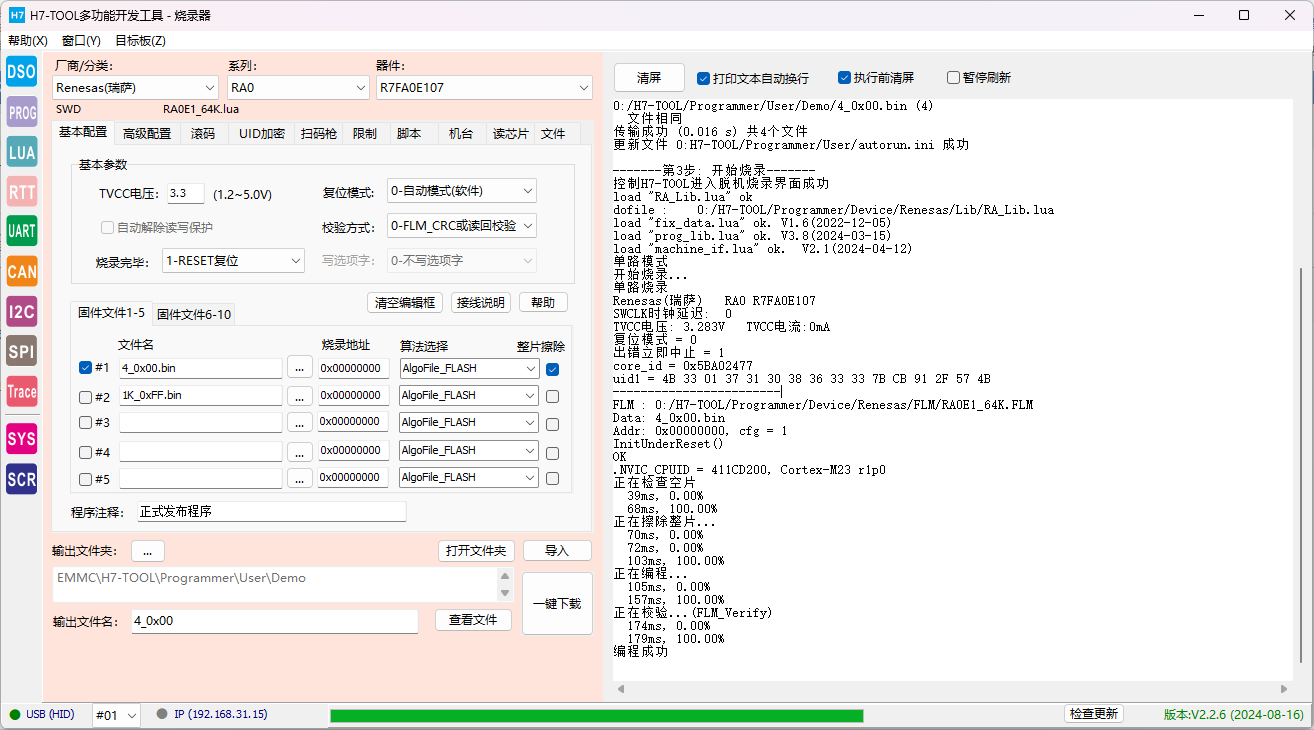Open the PROG programmer tool
Image resolution: width=1314 pixels, height=730 pixels.
coord(21,112)
